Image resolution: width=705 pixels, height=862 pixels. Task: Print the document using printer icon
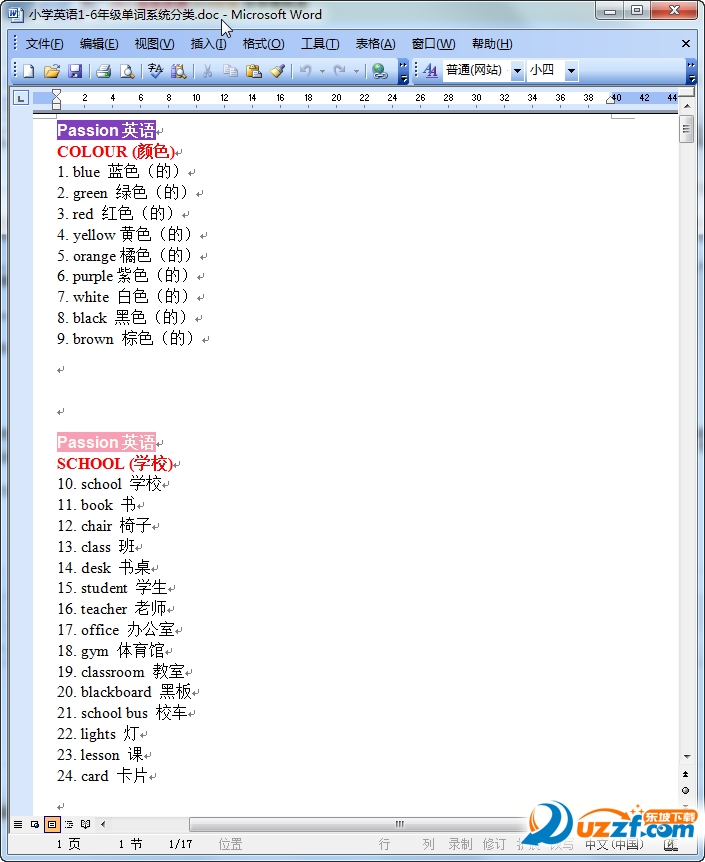(x=103, y=71)
